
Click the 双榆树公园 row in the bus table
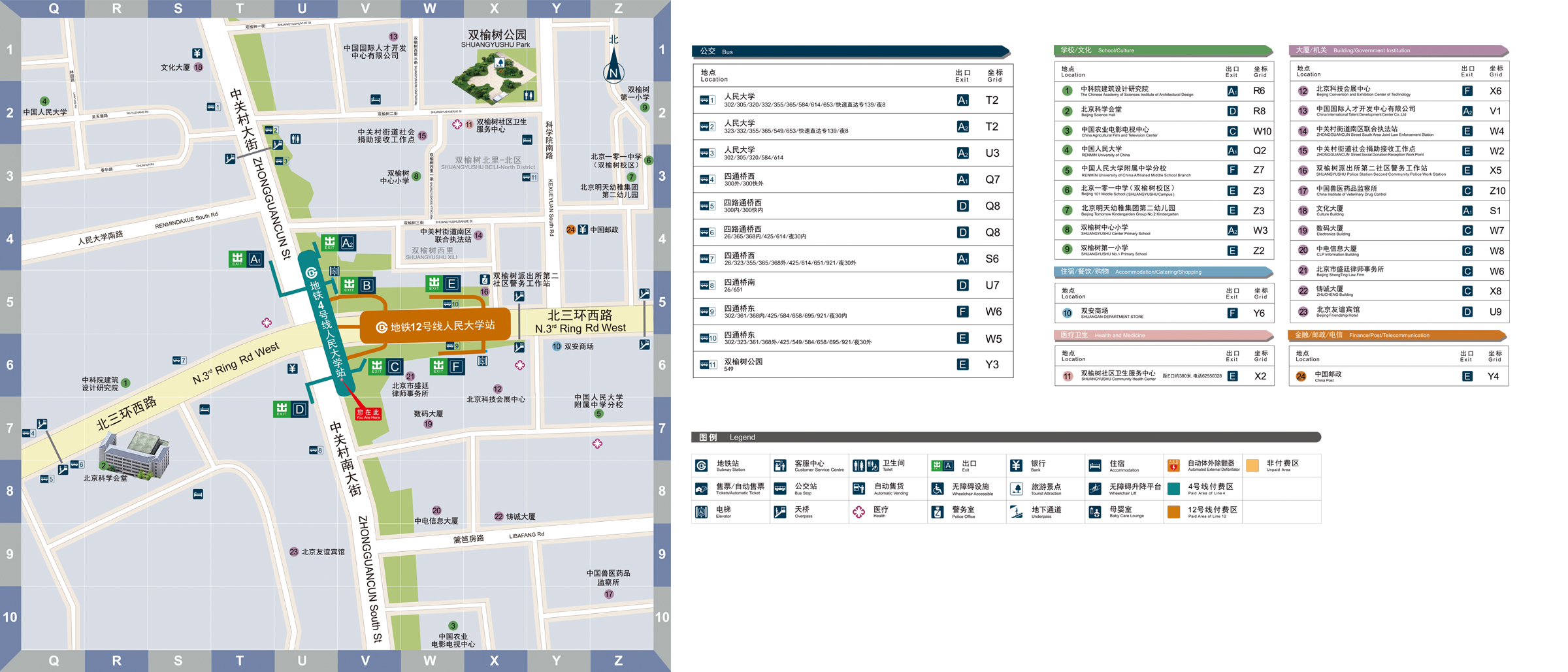click(853, 364)
